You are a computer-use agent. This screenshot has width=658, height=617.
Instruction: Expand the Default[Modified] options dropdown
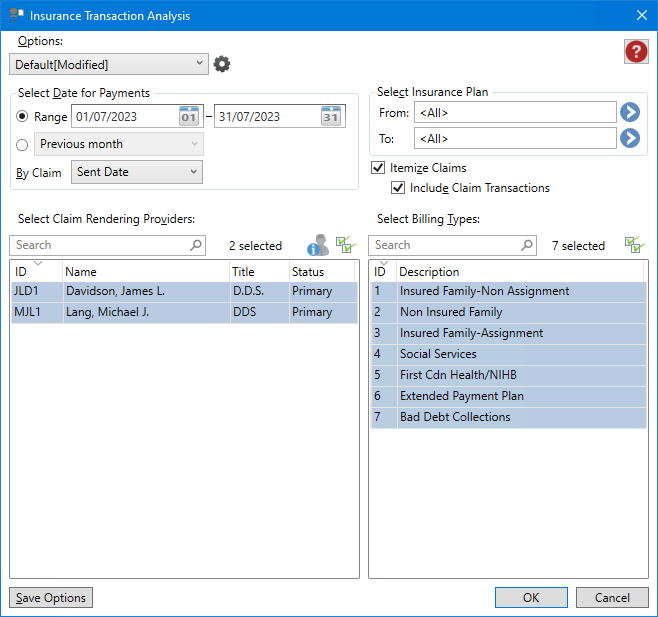click(x=108, y=64)
